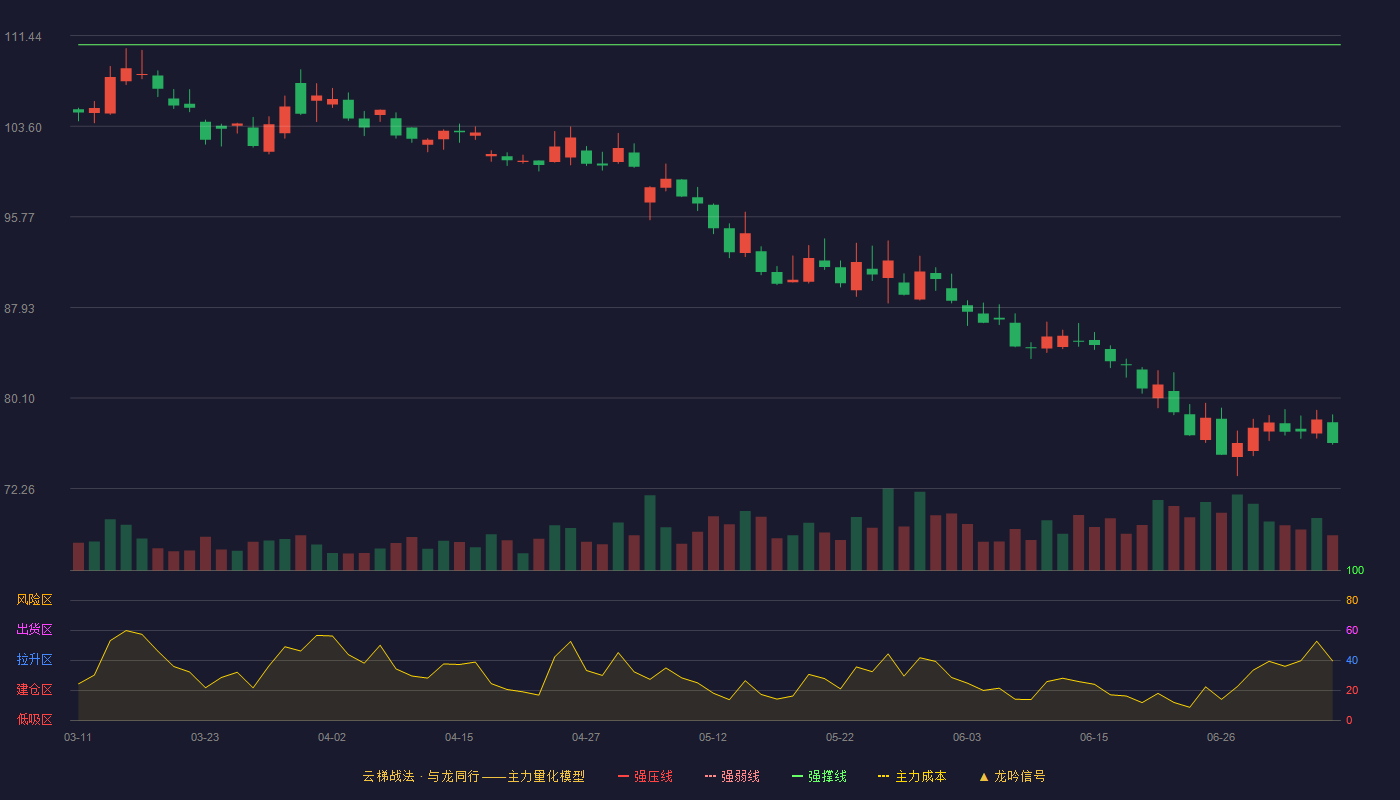The height and width of the screenshot is (800, 1400).
Task: Toggle the 龙吟信号 legend text
Action: 1020,776
